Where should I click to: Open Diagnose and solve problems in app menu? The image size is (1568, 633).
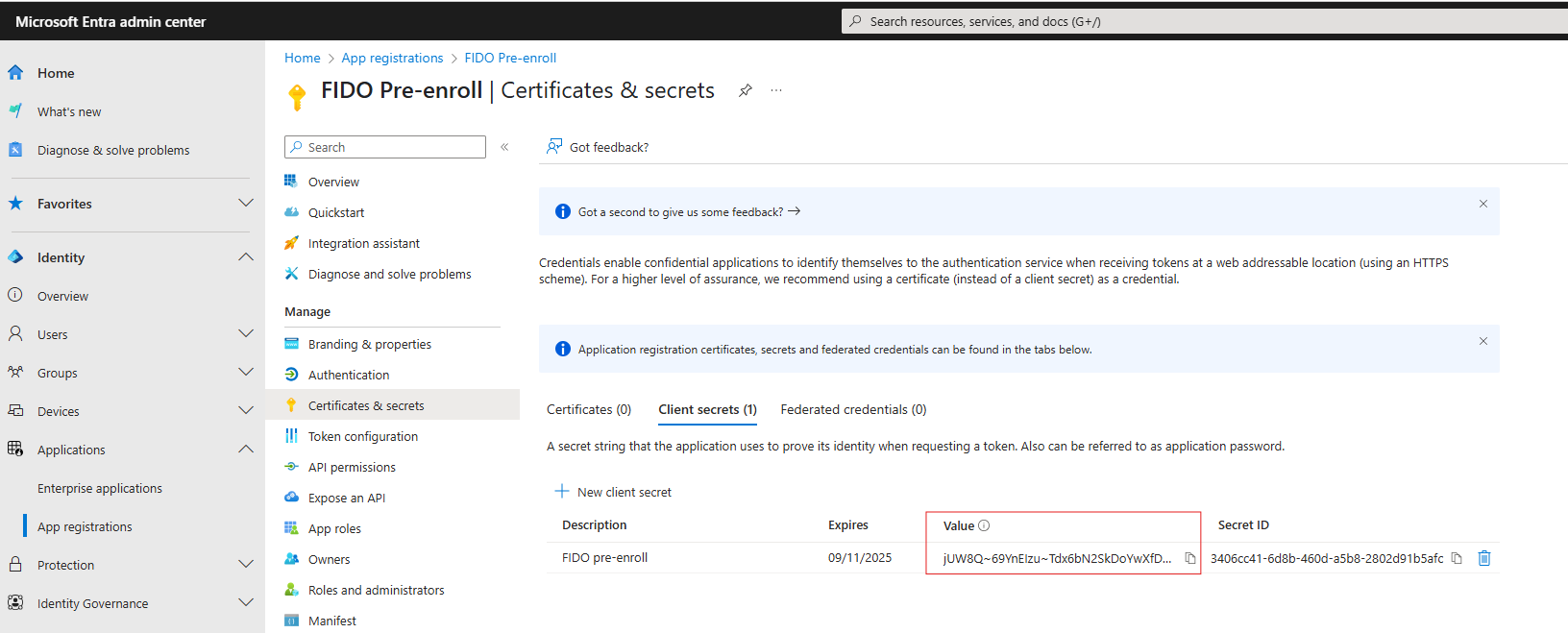click(x=392, y=274)
